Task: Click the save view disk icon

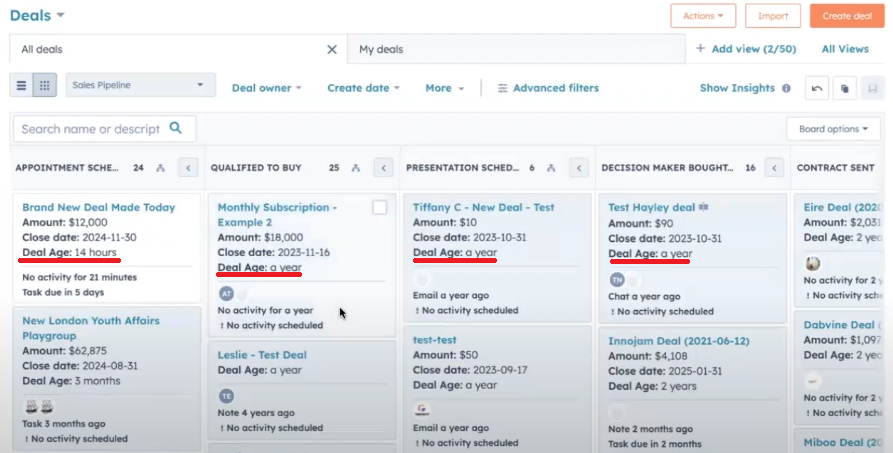Action: tap(872, 88)
